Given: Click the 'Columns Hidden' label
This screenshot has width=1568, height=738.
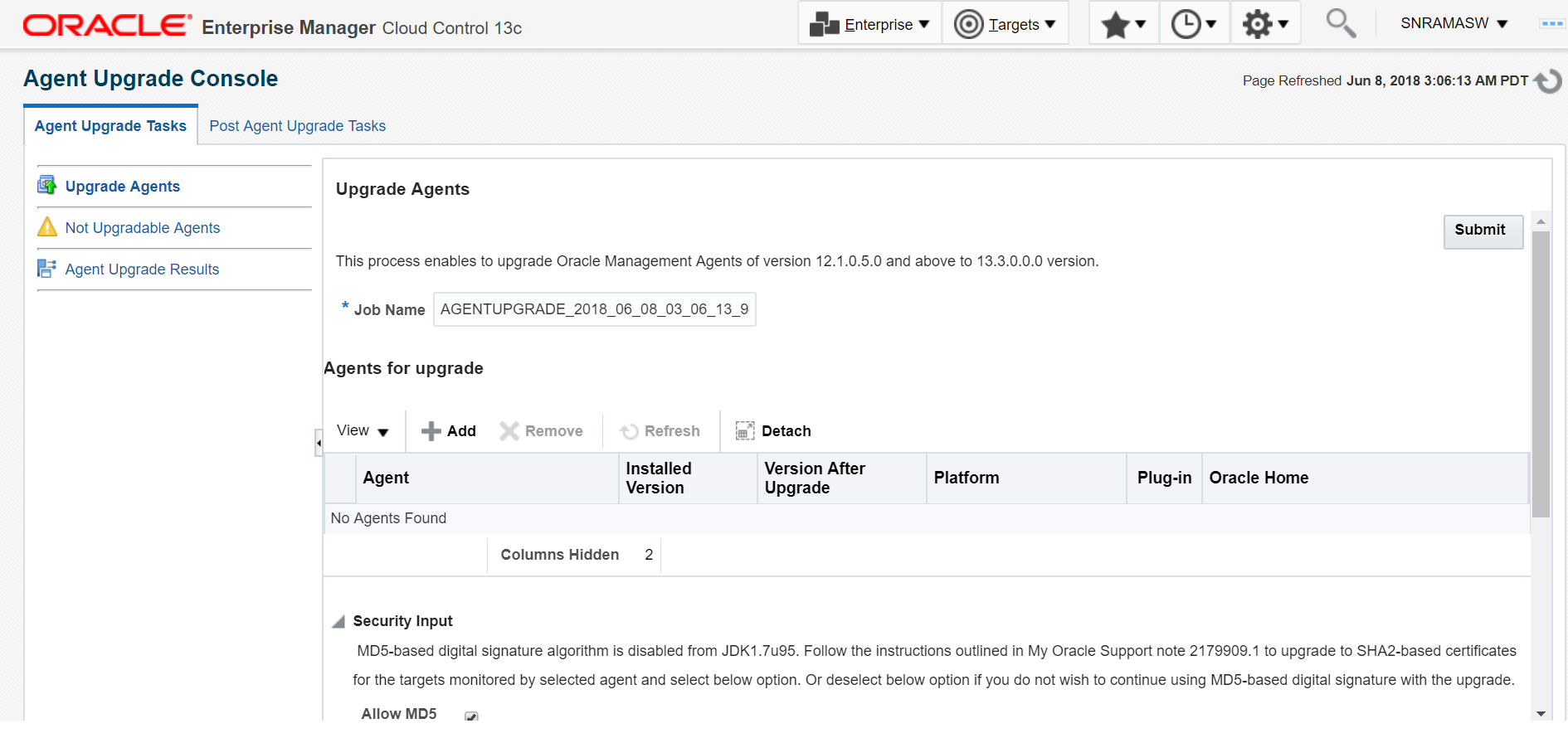Looking at the screenshot, I should tap(560, 555).
